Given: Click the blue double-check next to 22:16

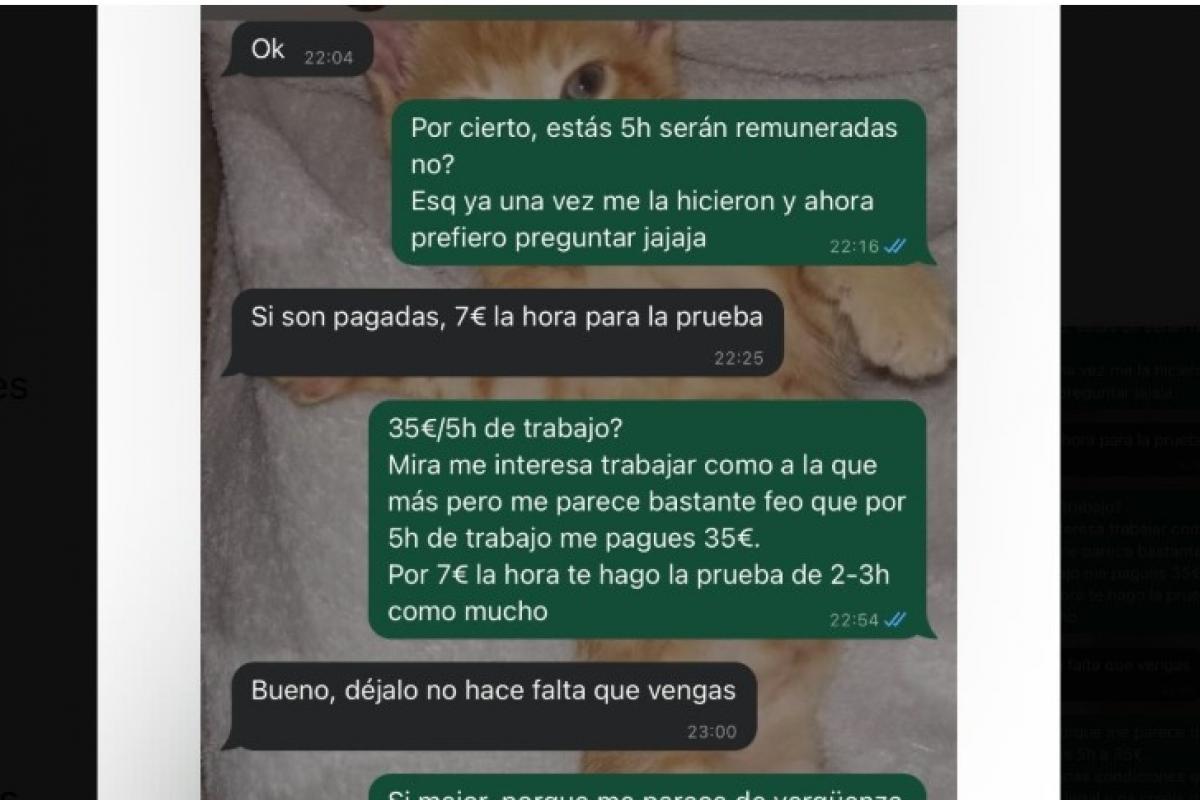Looking at the screenshot, I should coord(895,247).
